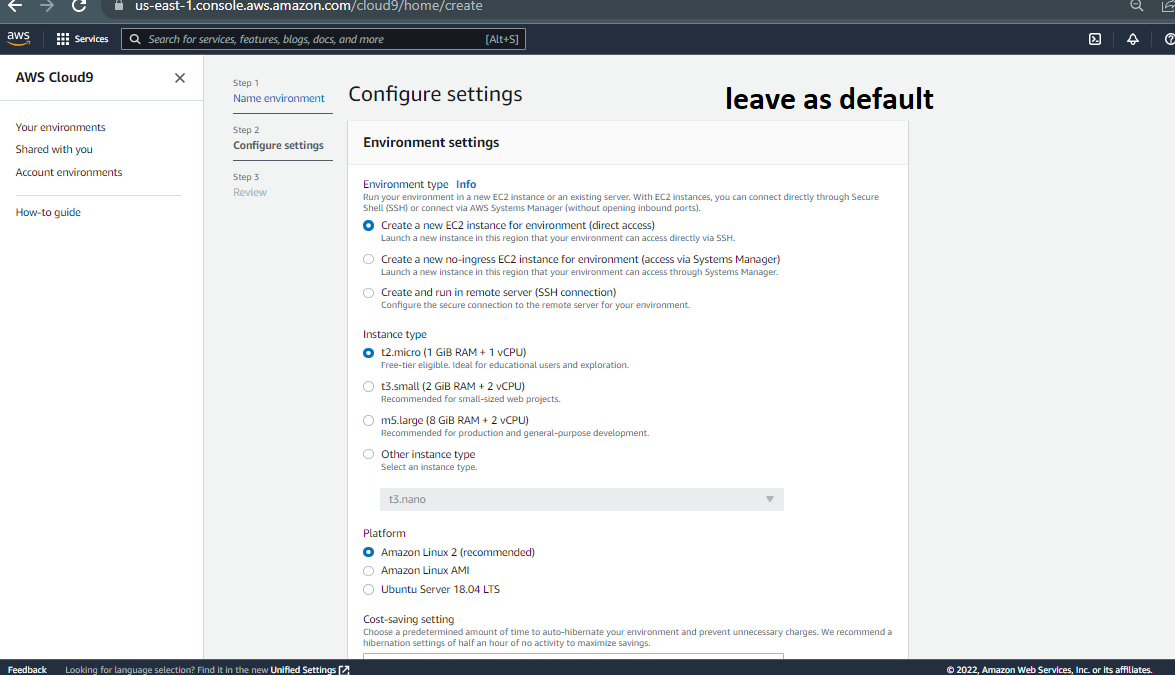Open the cost-saving setting dropdown
This screenshot has width=1175, height=675.
pyautogui.click(x=573, y=656)
